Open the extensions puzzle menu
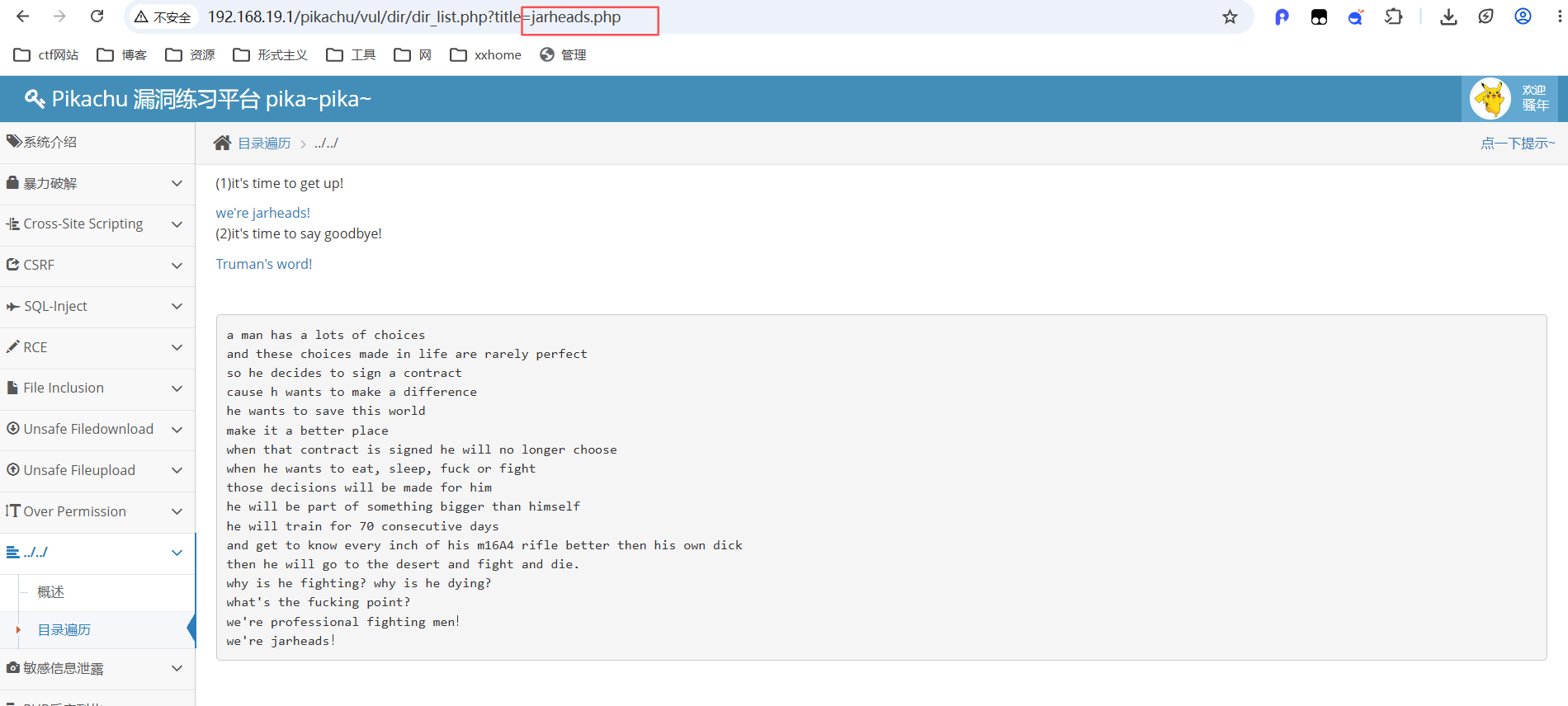The height and width of the screenshot is (706, 1568). 1394,17
